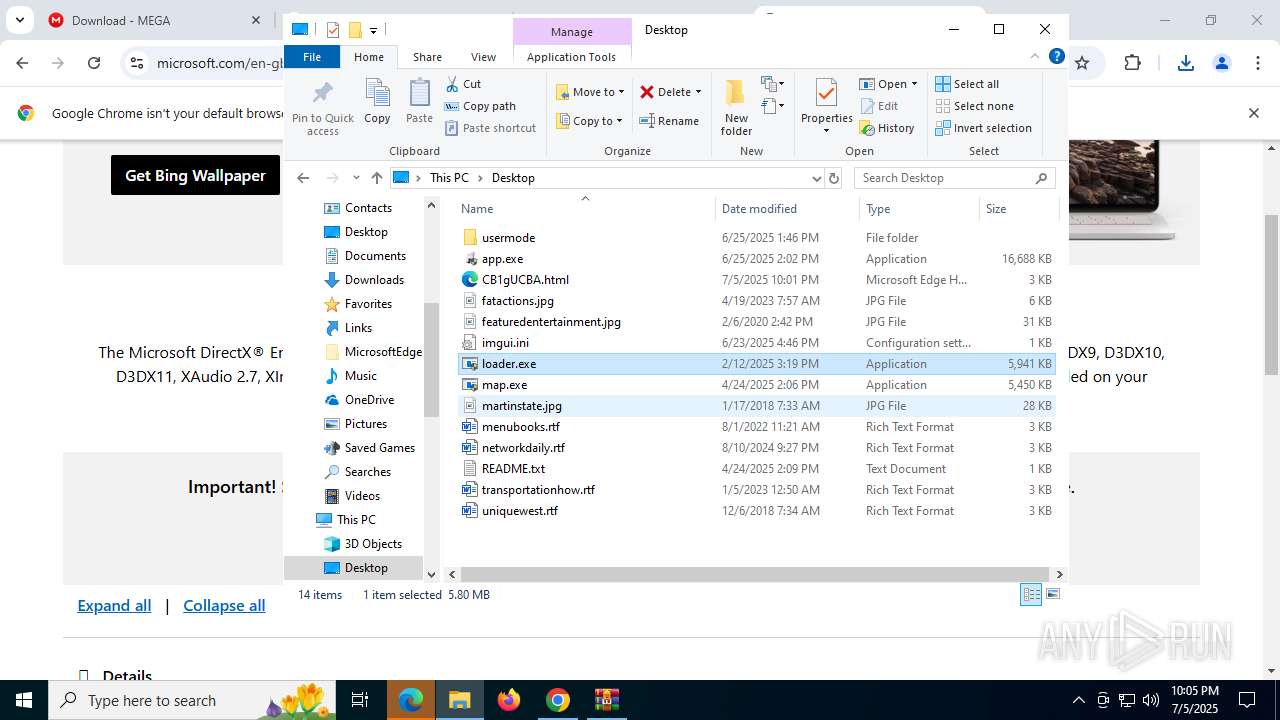Open Properties of the selected file
Screen dimensions: 1280x720
coord(826,106)
